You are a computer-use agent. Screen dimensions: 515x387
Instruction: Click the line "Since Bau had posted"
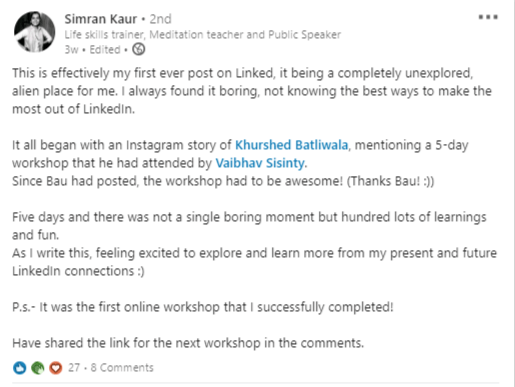pos(223,181)
